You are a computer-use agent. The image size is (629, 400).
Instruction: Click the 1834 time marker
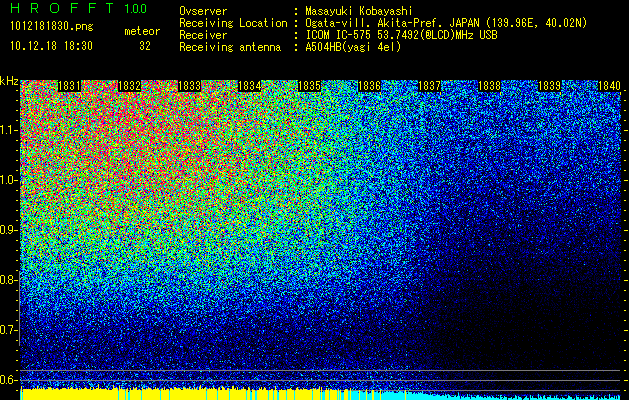(x=250, y=86)
